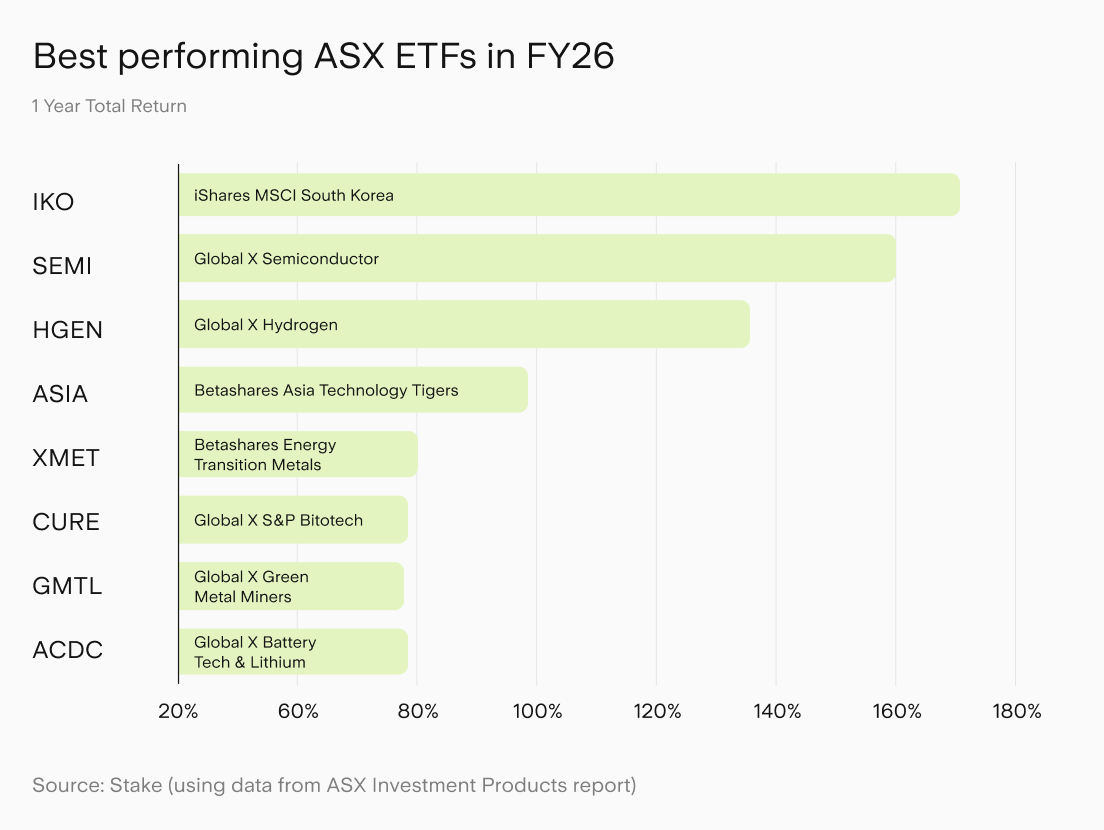
Task: Select Betashares Asia Technology Tigers bar
Action: (x=353, y=390)
